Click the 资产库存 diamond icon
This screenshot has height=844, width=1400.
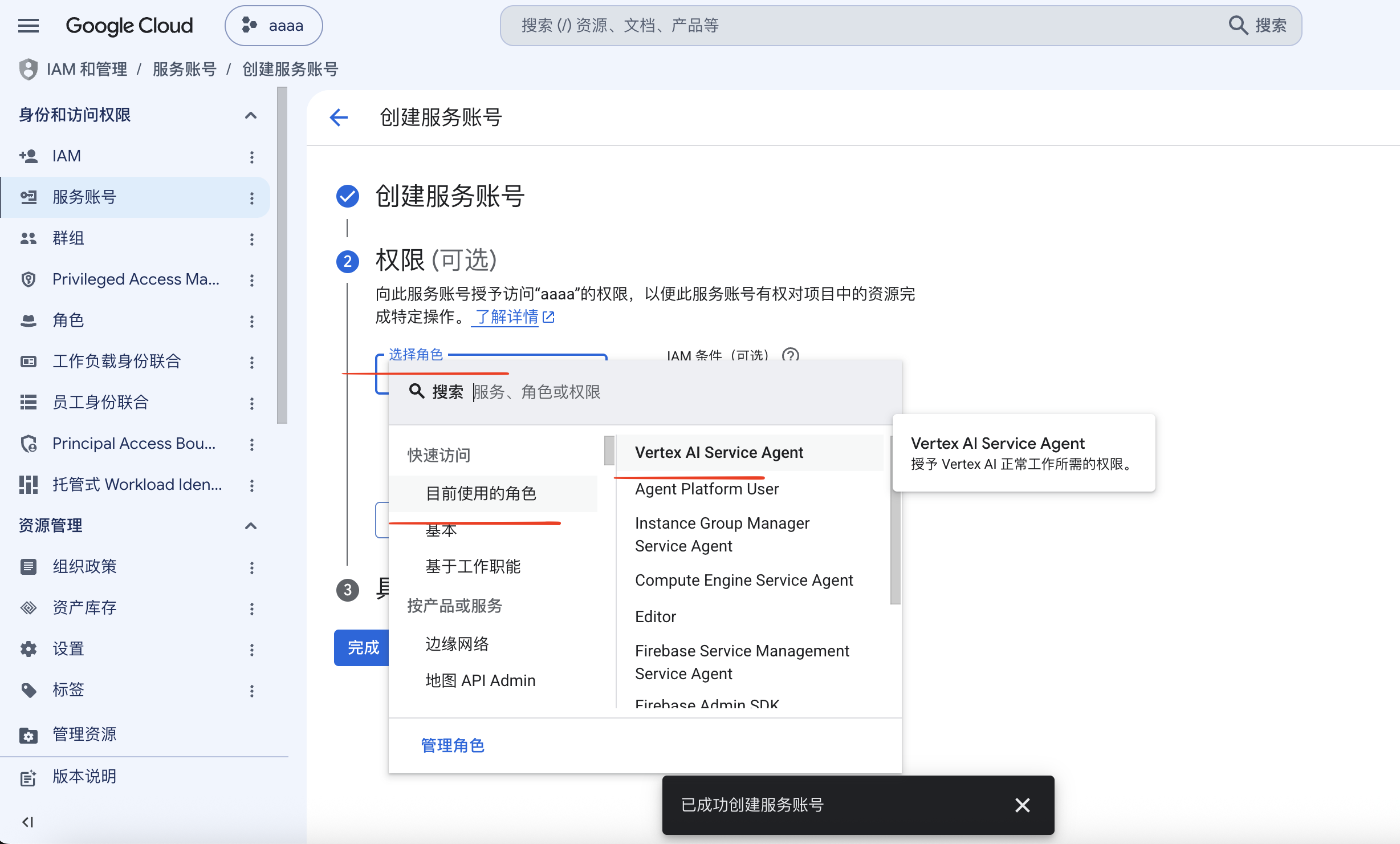[29, 608]
